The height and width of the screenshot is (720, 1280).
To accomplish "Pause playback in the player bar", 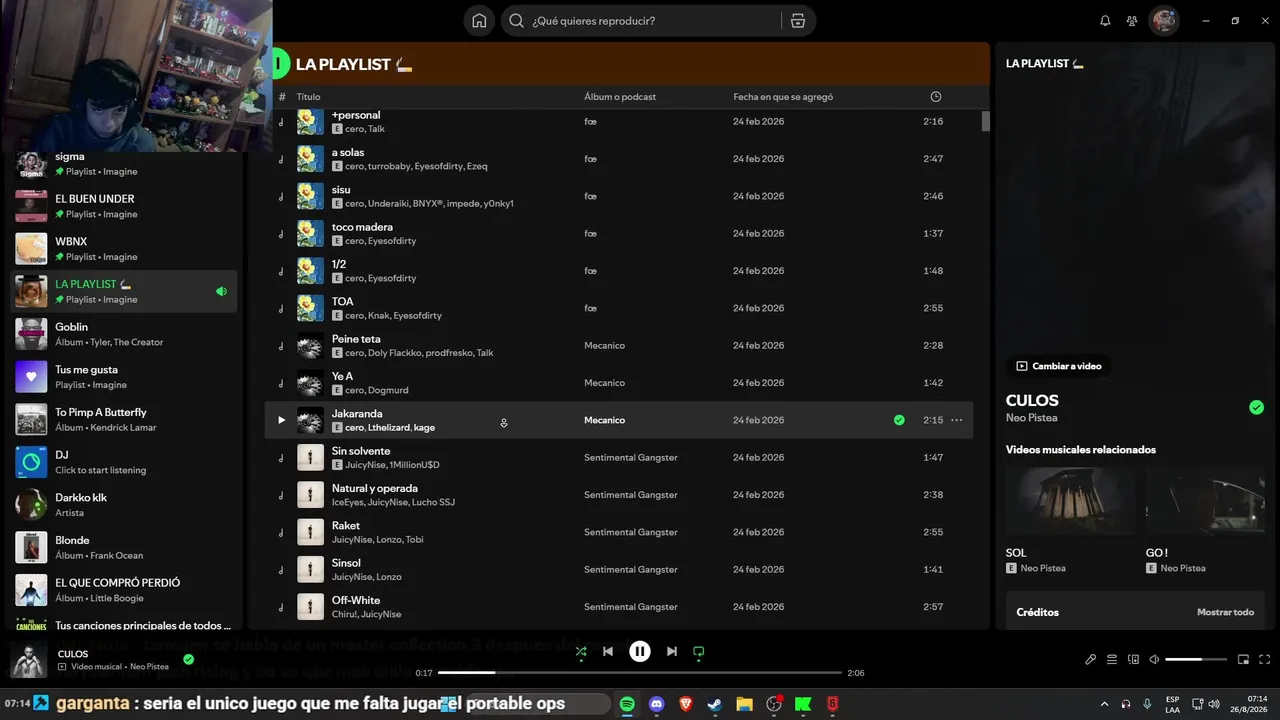I will click(x=640, y=652).
